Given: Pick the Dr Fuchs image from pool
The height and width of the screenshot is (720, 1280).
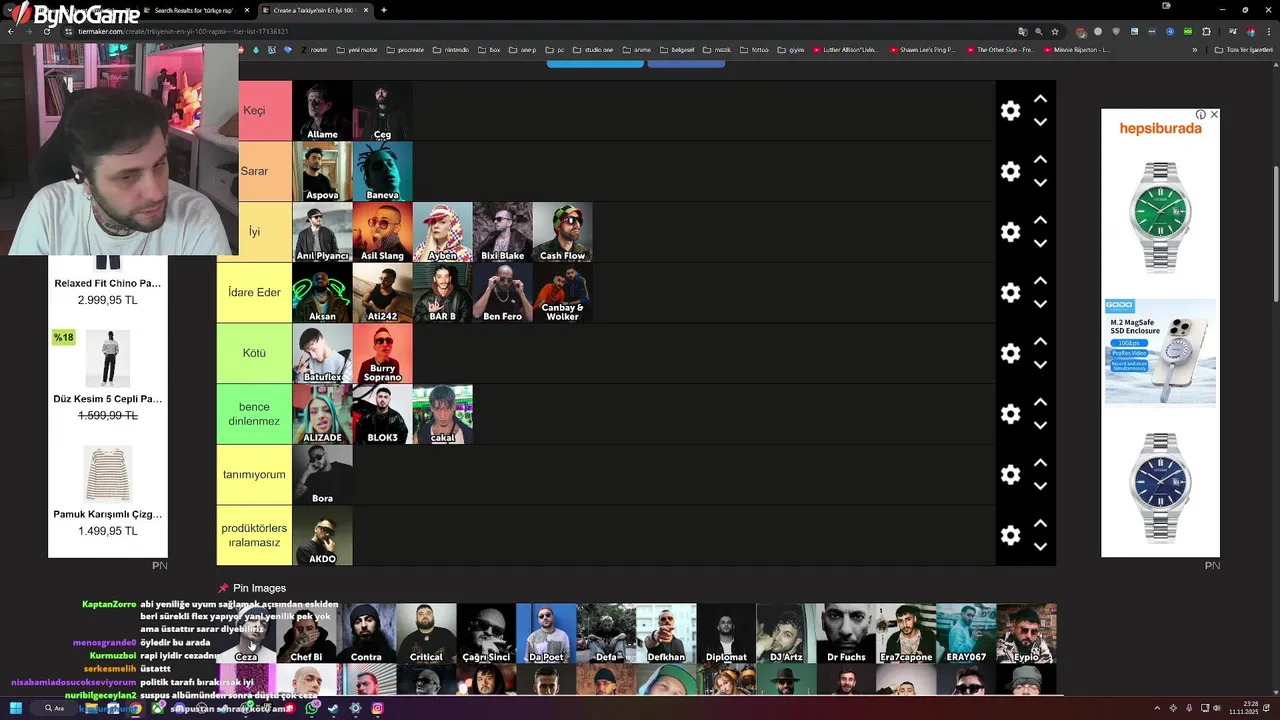Looking at the screenshot, I should tap(846, 633).
